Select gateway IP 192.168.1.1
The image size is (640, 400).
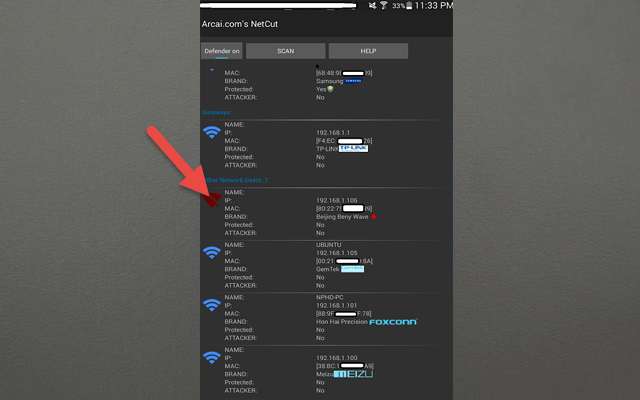333,133
